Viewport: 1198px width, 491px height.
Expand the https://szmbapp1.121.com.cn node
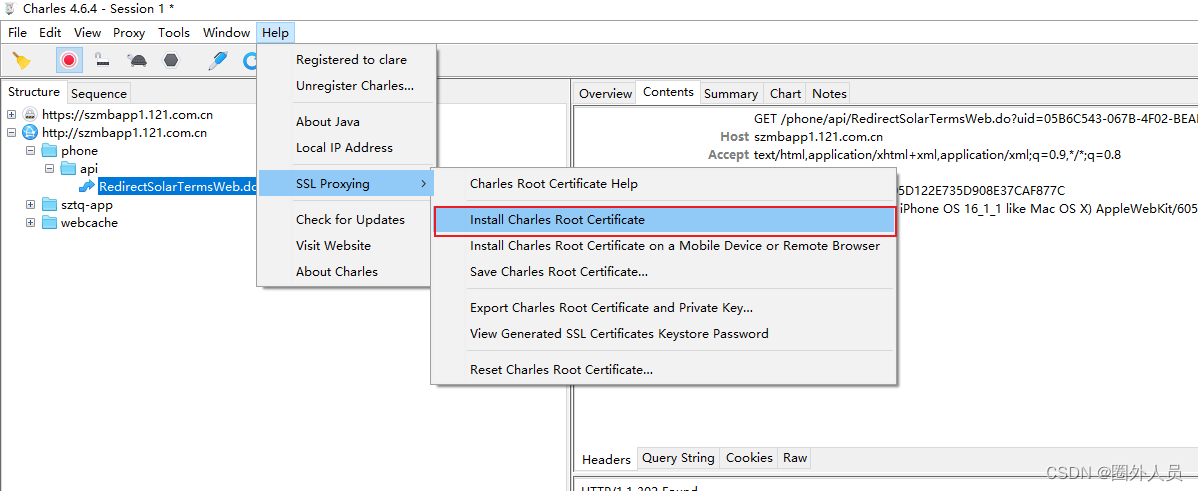point(11,115)
